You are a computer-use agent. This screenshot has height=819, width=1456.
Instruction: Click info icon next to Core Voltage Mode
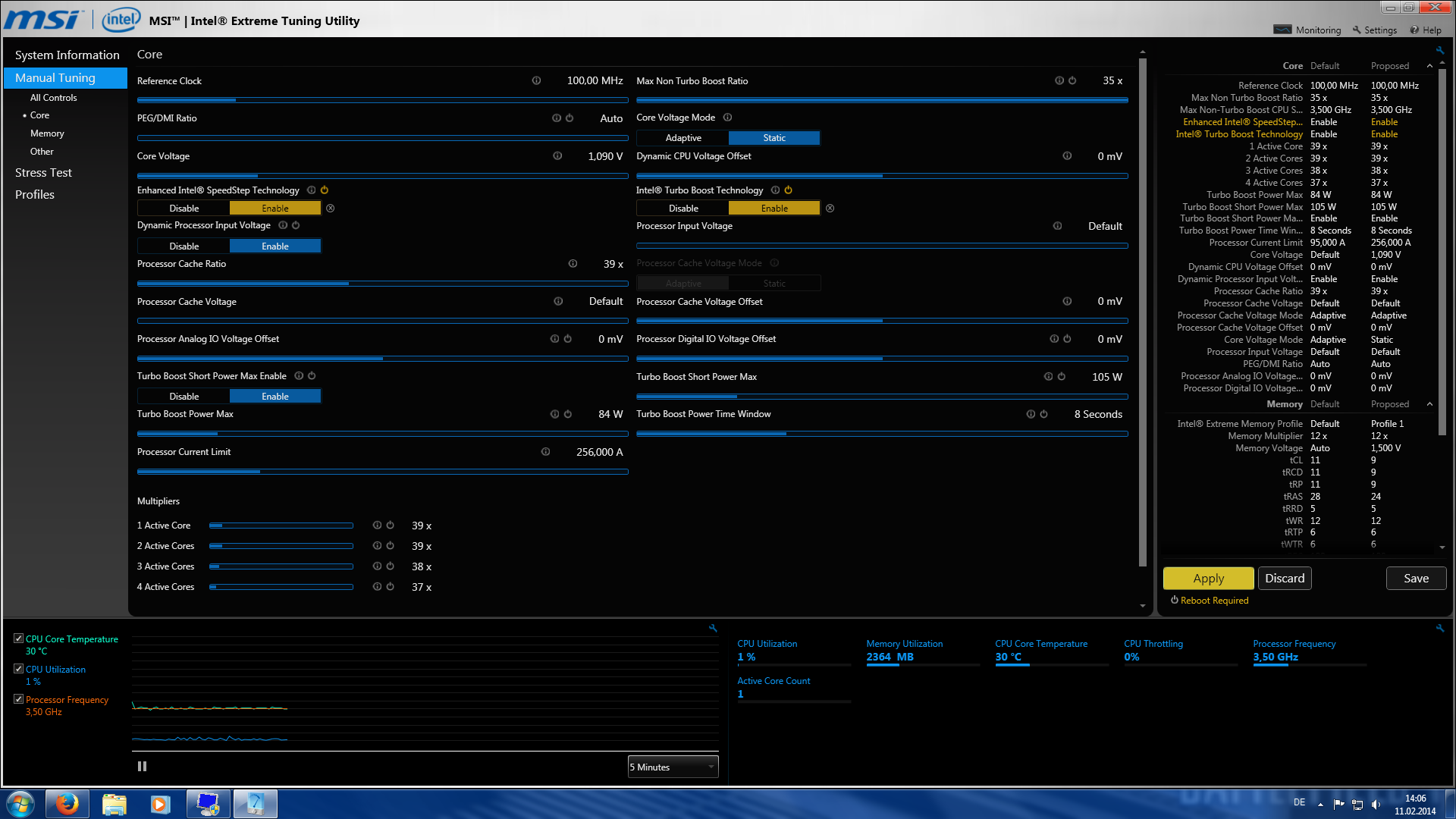click(727, 118)
